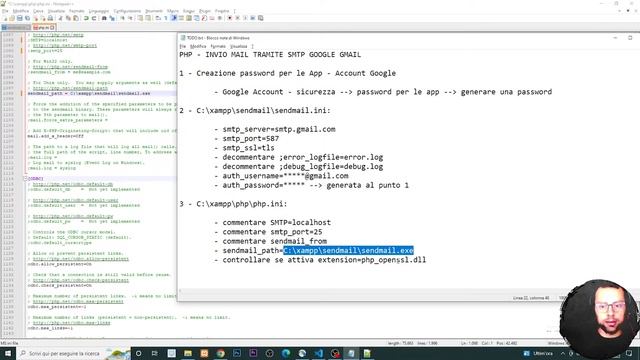The image size is (640, 360).
Task: Click 'Linea 22, colonna 40' in the status bar
Action: coord(531,298)
